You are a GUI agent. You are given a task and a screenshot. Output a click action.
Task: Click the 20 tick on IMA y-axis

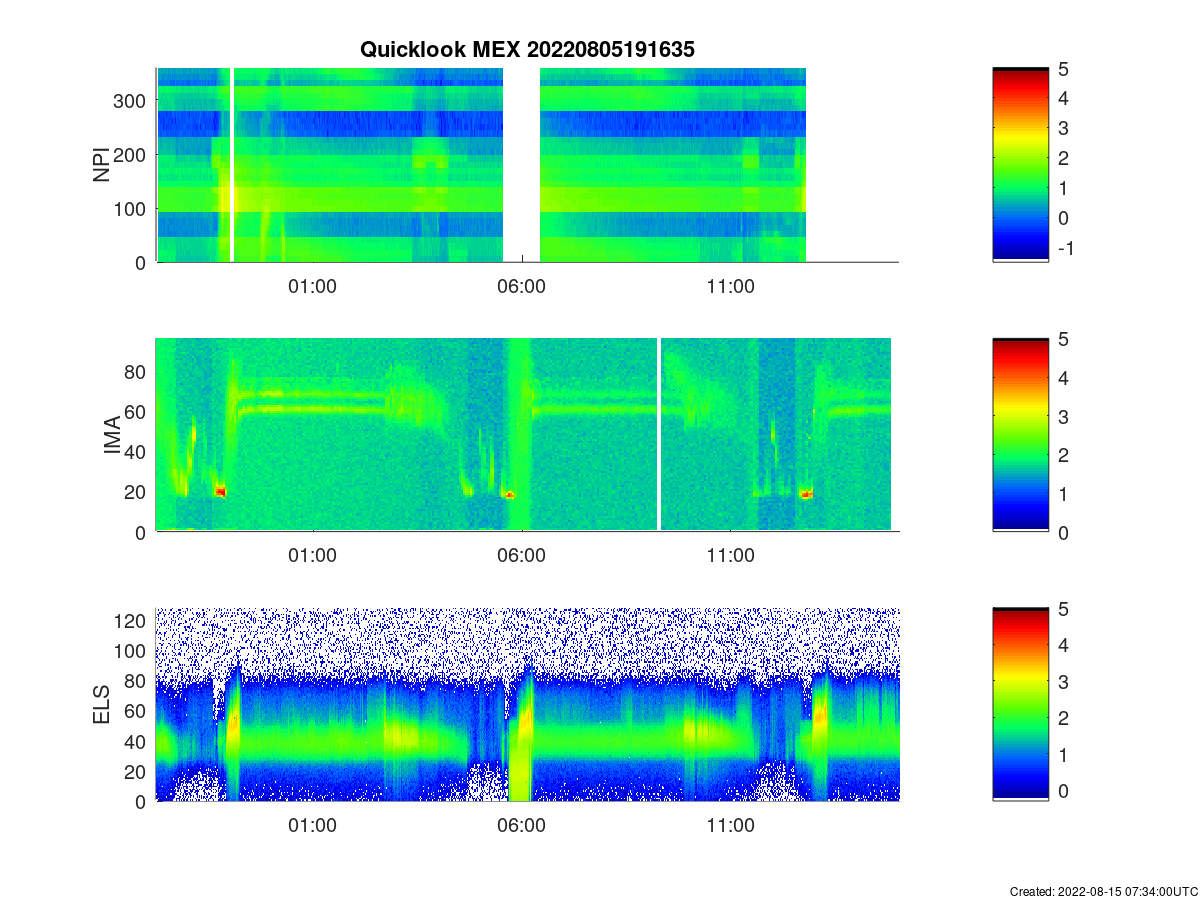click(x=137, y=492)
